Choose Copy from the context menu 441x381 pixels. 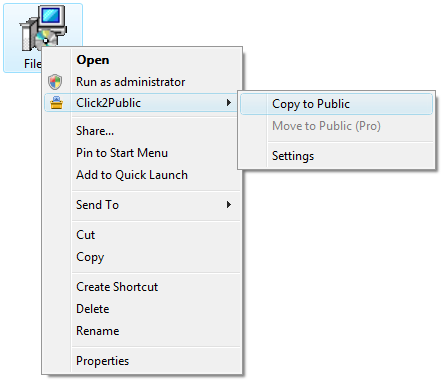[90, 257]
